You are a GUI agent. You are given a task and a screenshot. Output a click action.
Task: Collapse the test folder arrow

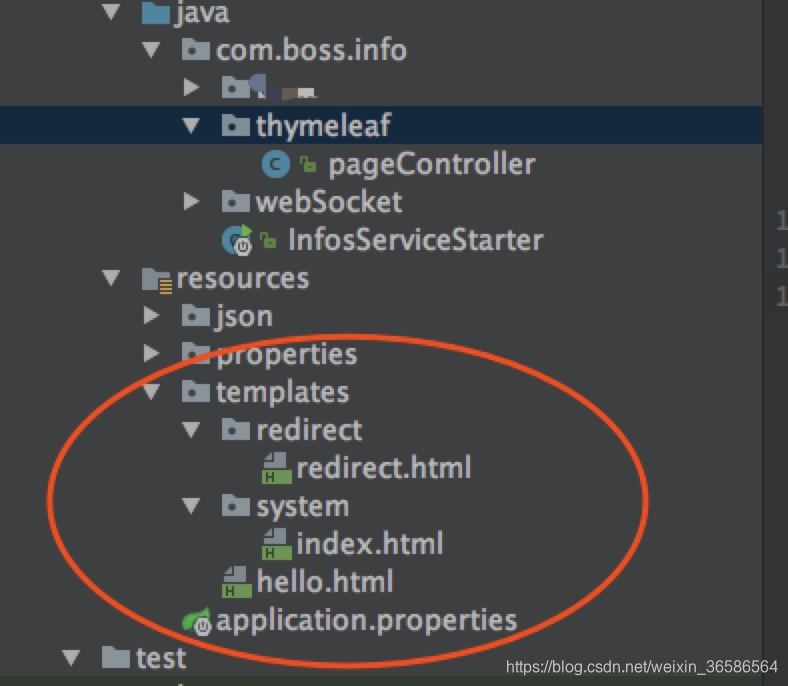click(70, 658)
